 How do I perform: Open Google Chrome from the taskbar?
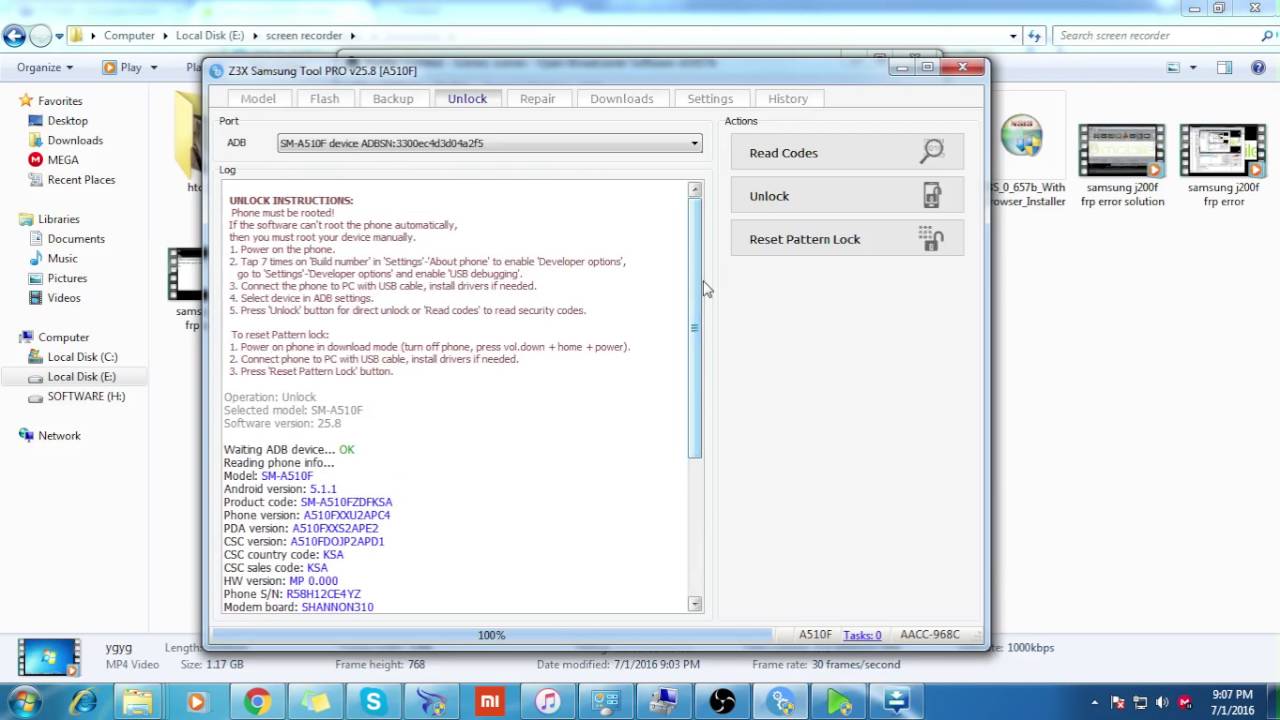(x=257, y=702)
